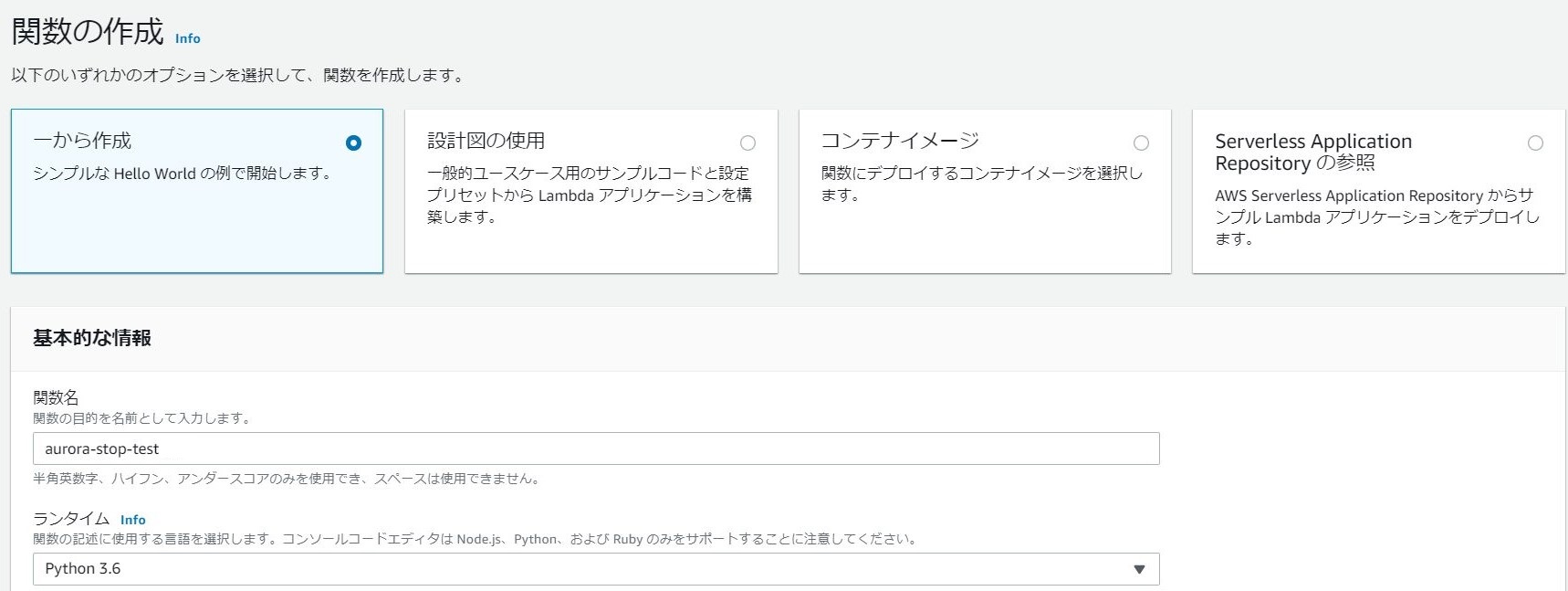
Task: Click the コンテナイメージ card title
Action: (x=899, y=141)
